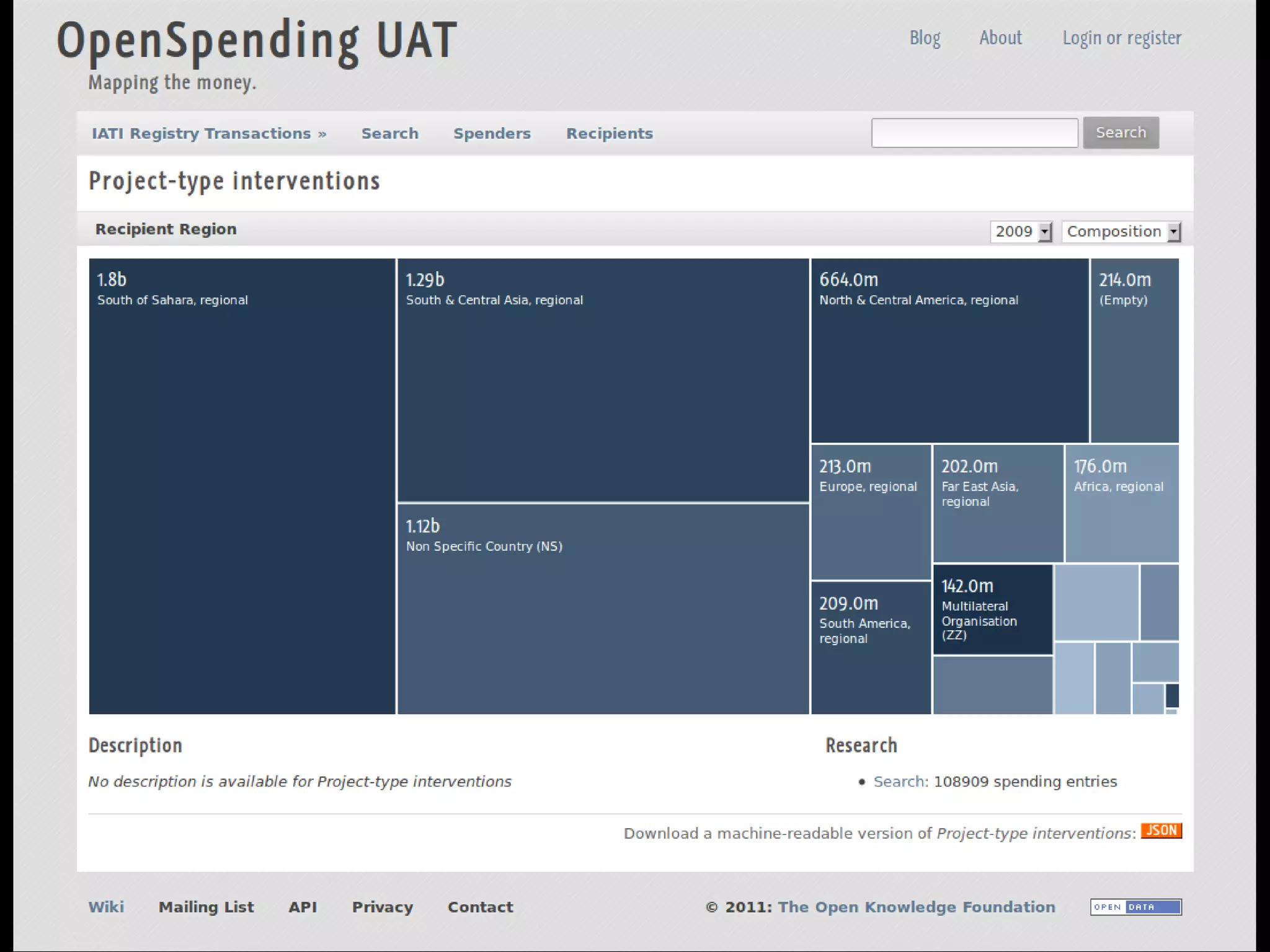Expand the Composition view dropdown
This screenshot has width=1270, height=952.
click(x=1121, y=232)
